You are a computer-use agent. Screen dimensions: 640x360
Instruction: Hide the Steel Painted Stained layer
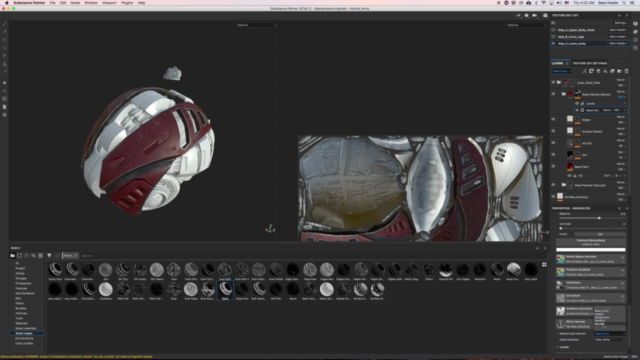coord(553,94)
